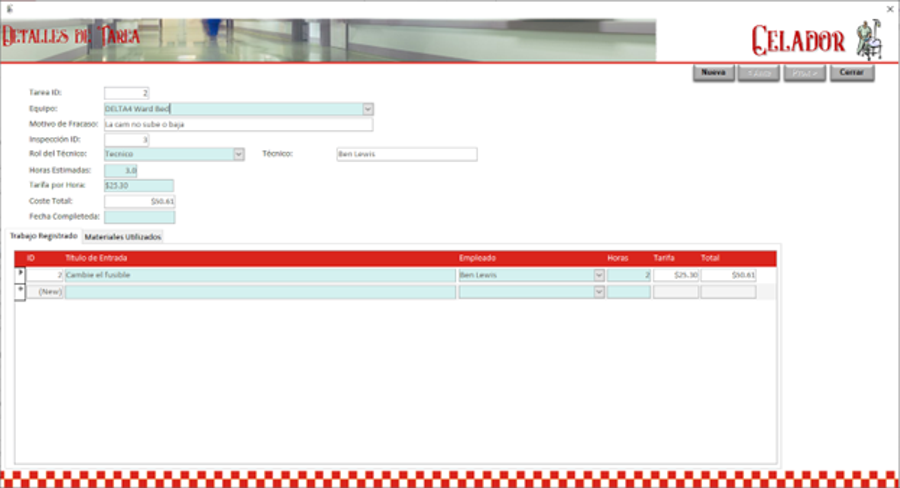Edit the Cambie el fusible entry title
The height and width of the screenshot is (488, 900).
click(x=260, y=275)
